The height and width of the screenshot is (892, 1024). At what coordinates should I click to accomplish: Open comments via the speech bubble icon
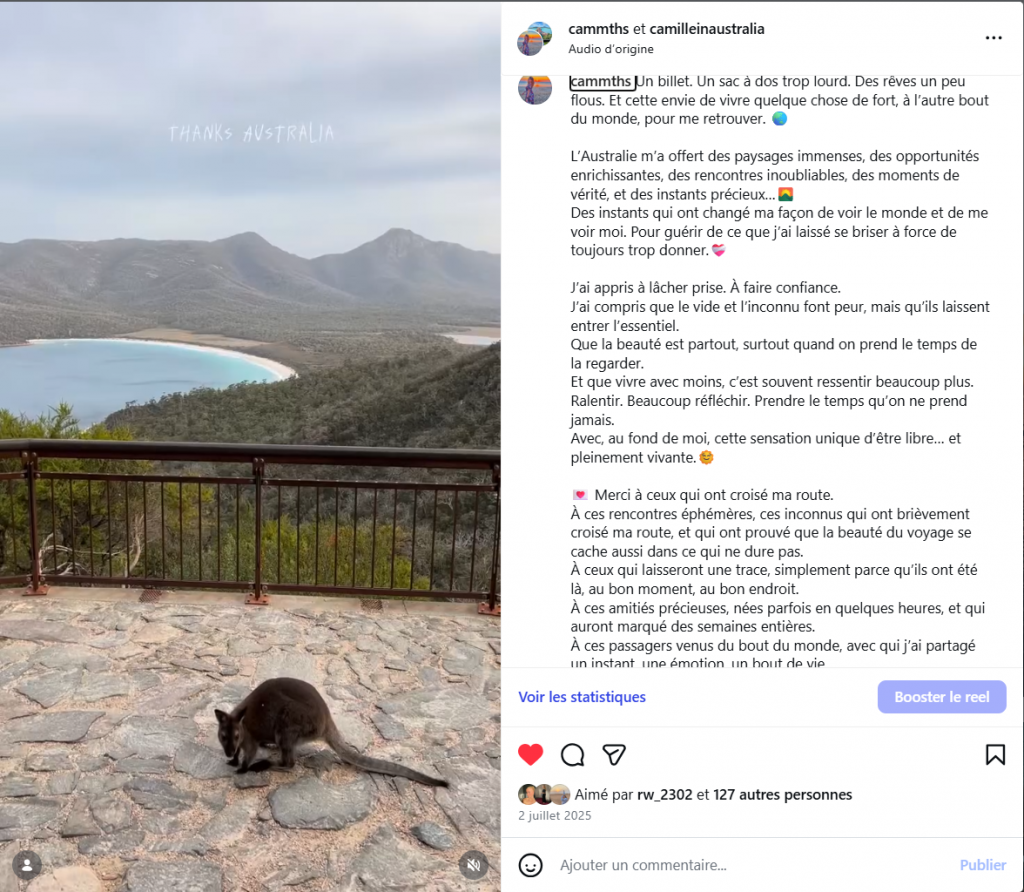coord(573,755)
